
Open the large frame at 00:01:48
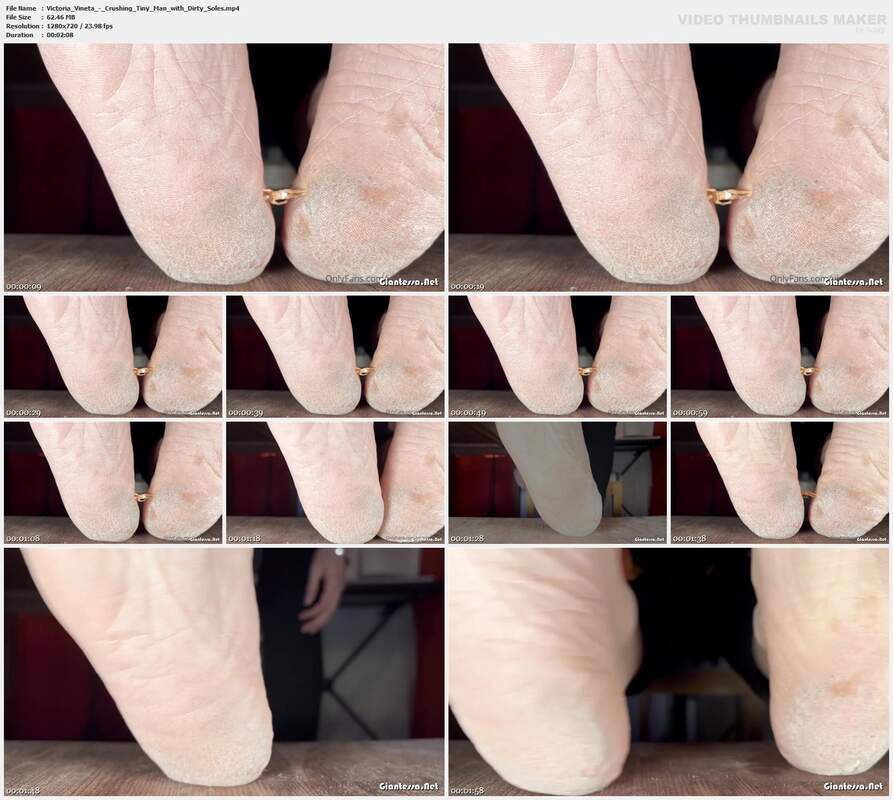tap(224, 672)
